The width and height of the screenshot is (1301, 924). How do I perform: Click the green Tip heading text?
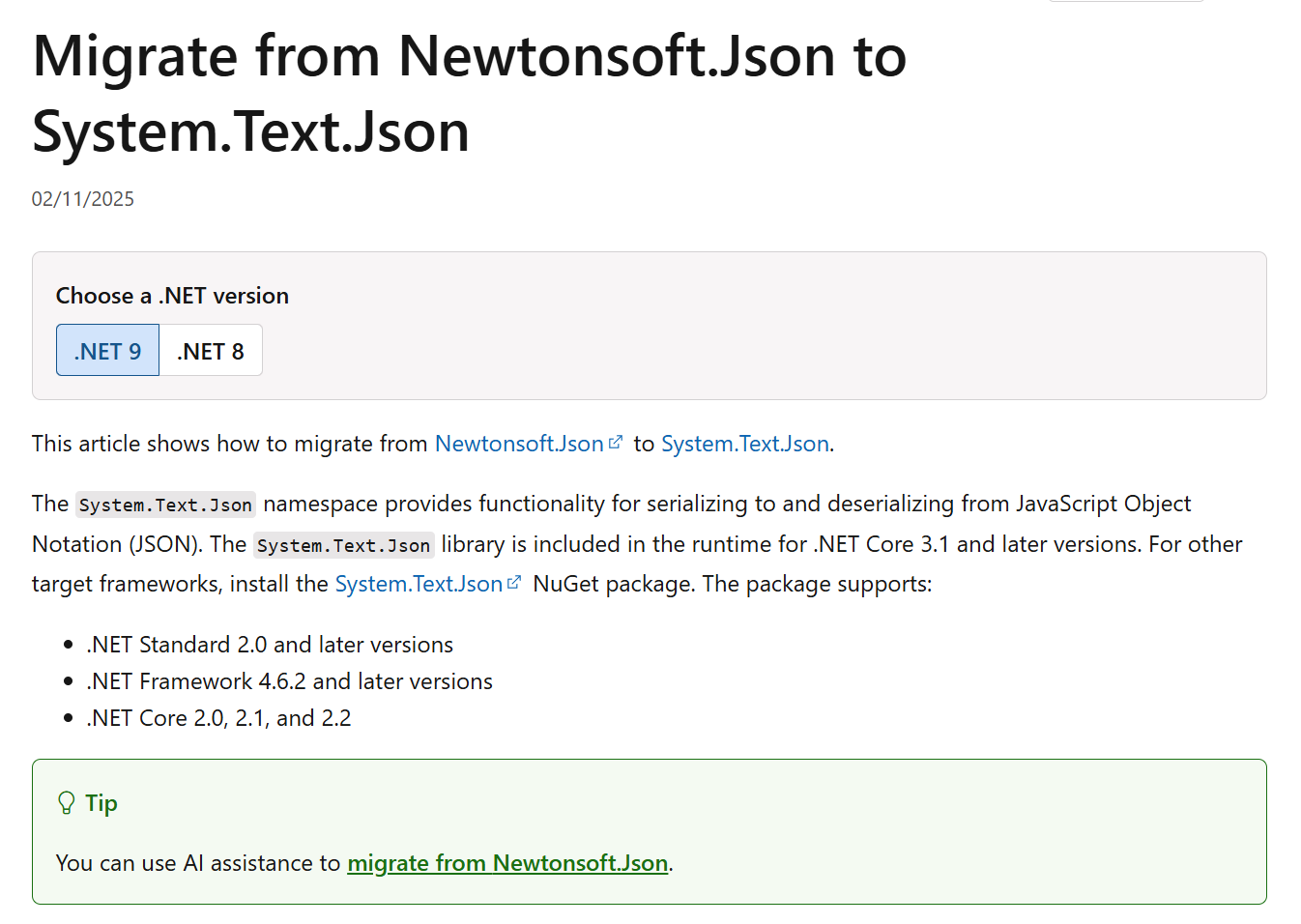[x=101, y=803]
